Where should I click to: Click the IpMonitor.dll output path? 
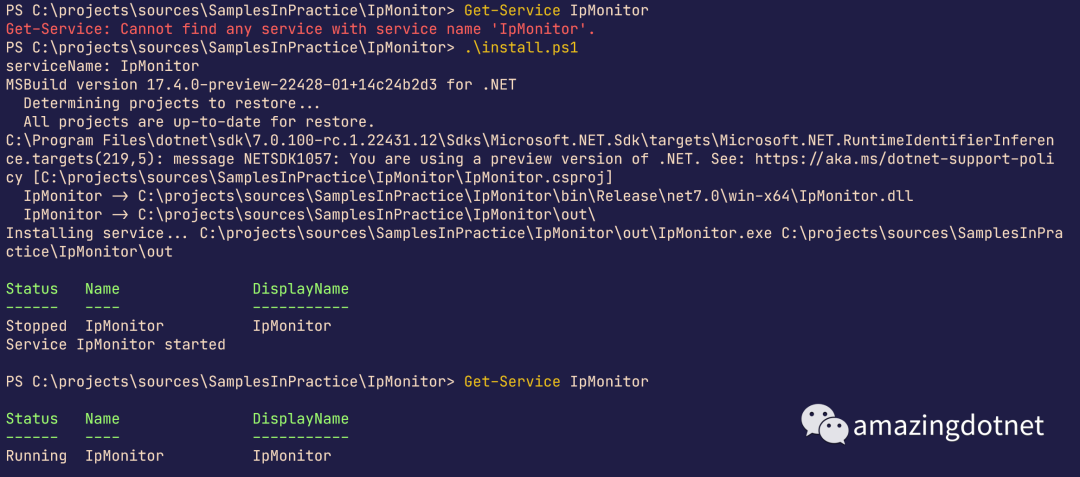[x=526, y=196]
